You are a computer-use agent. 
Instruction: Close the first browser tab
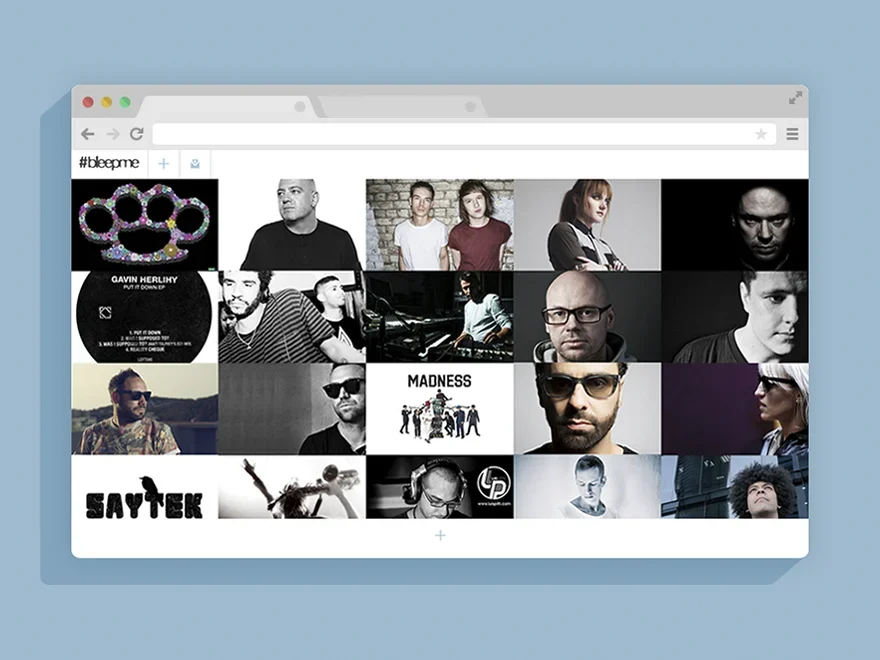pos(300,106)
